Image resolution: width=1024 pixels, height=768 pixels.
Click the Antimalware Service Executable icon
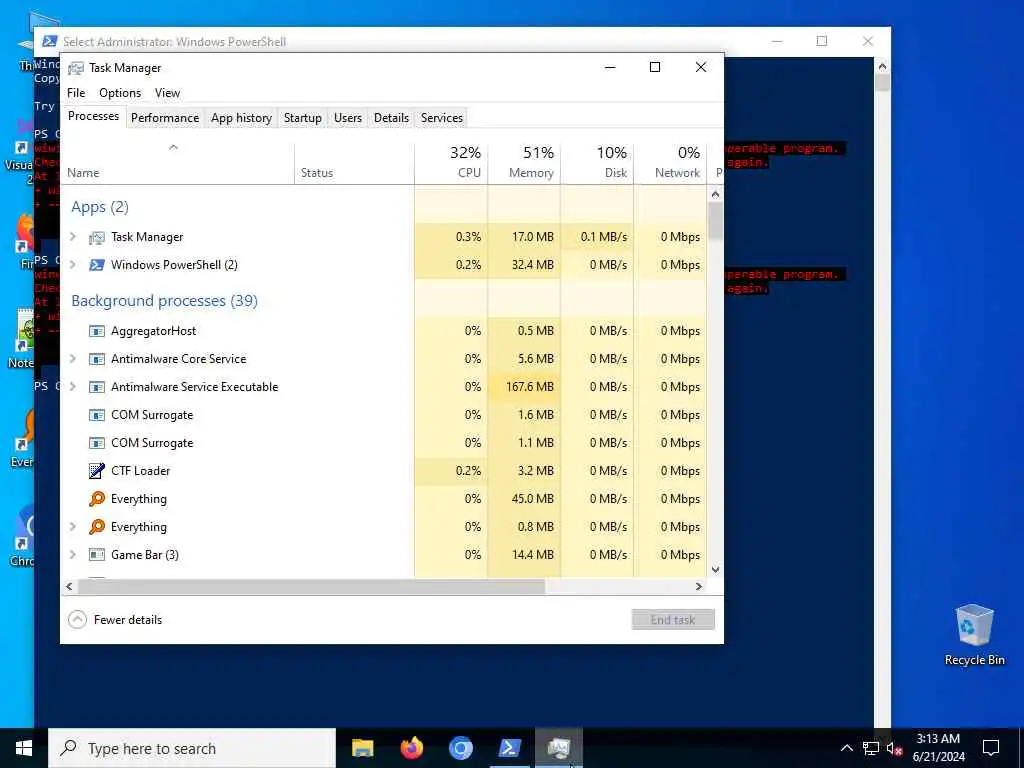[97, 387]
